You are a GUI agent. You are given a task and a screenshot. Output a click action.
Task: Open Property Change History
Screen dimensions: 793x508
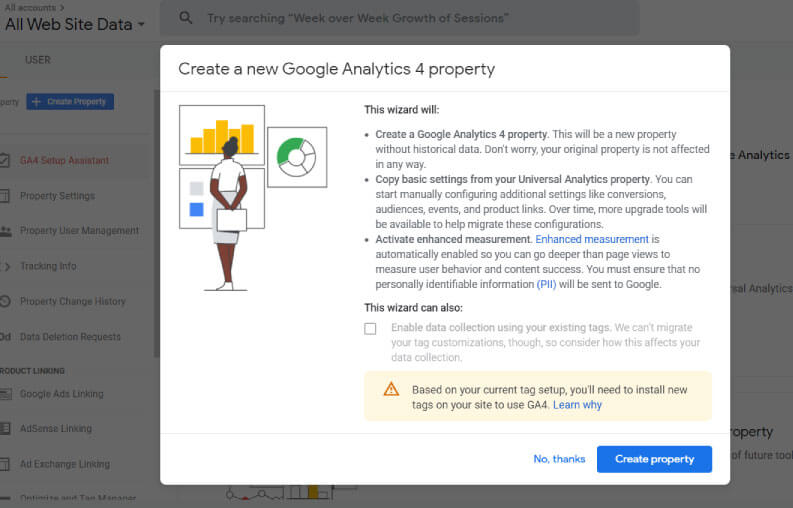pyautogui.click(x=72, y=301)
